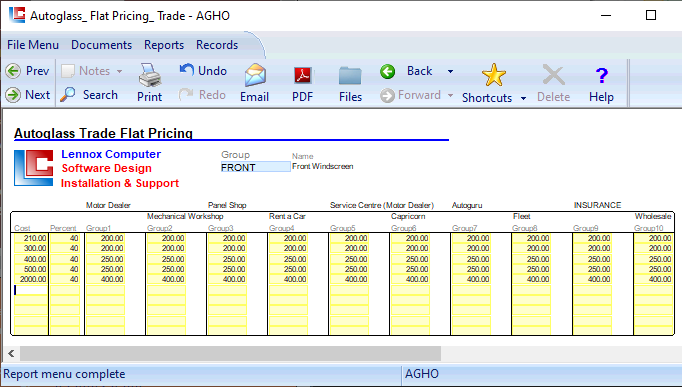Click the green Back arrow icon
The image size is (683, 387).
(387, 71)
